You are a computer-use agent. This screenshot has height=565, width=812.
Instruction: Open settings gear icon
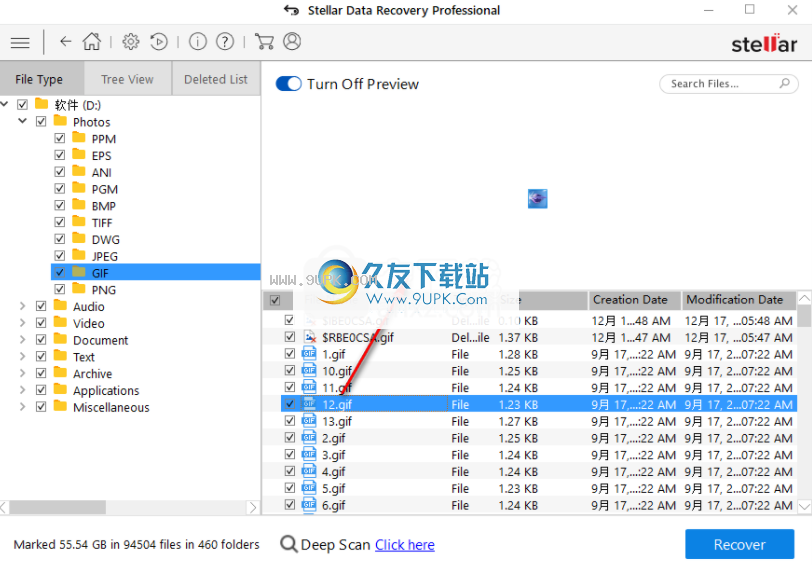click(130, 41)
